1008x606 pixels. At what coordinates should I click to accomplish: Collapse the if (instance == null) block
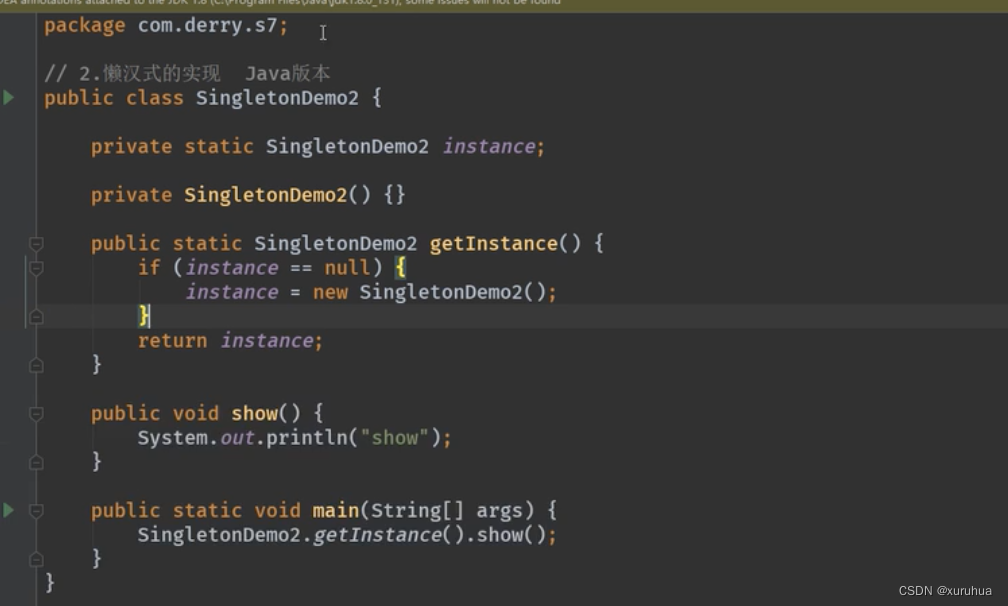37,268
